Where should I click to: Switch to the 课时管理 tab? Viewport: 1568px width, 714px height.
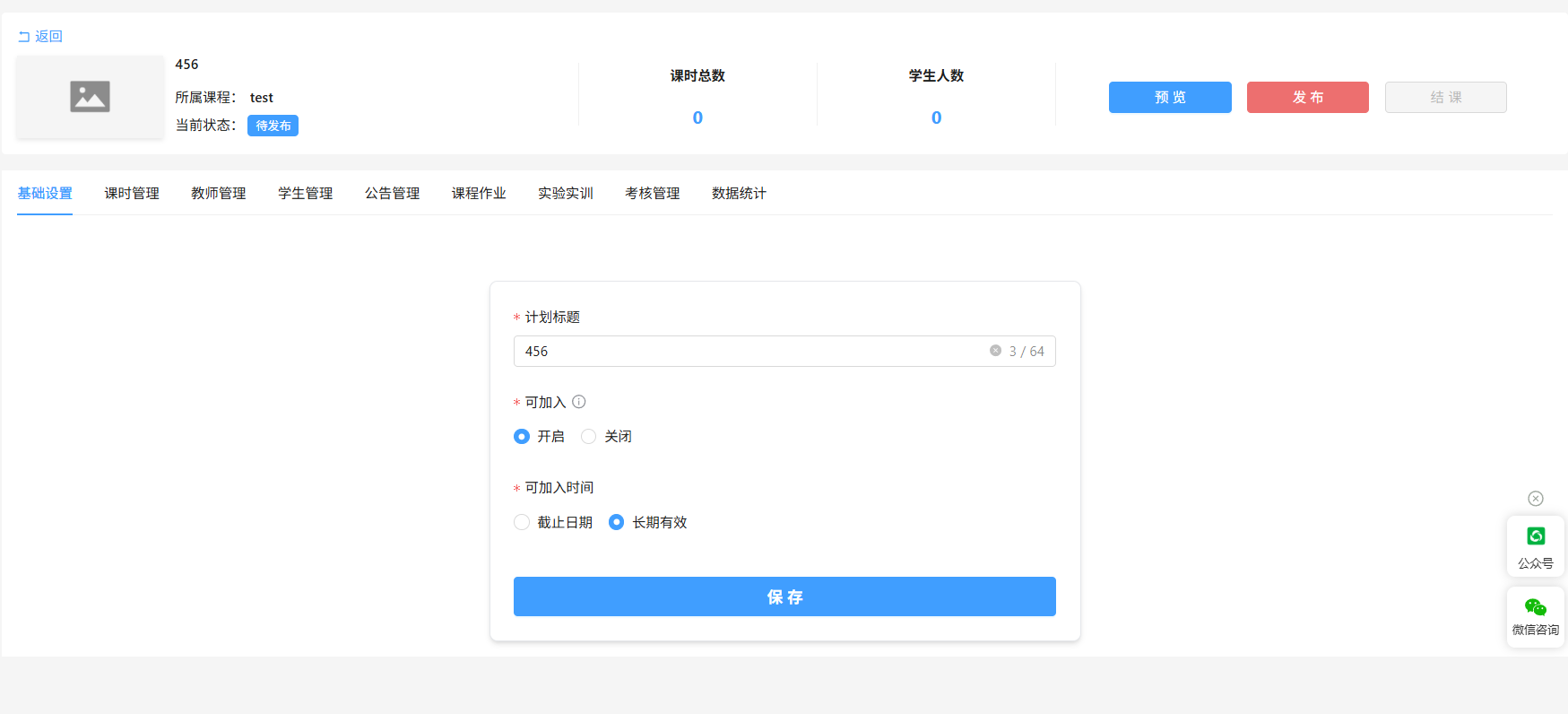132,193
